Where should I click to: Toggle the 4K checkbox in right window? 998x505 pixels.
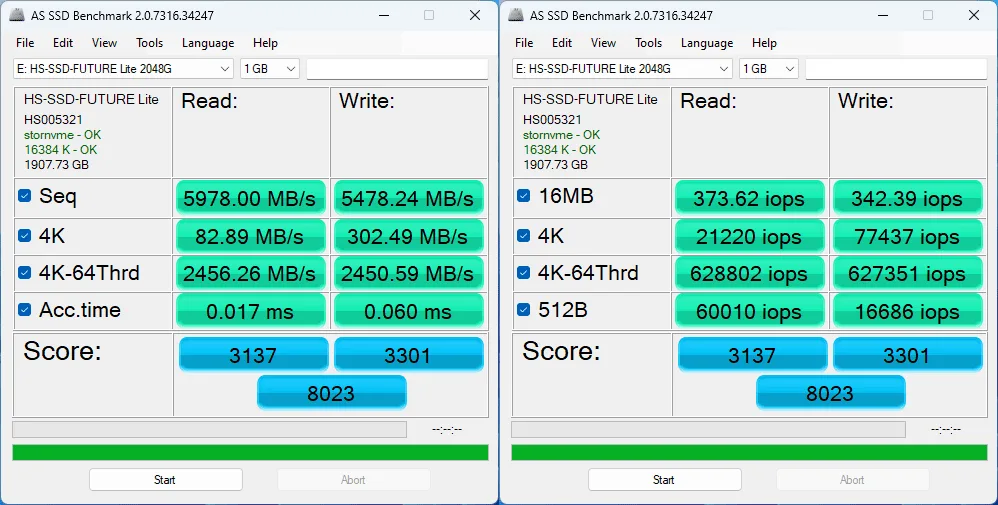coord(524,236)
